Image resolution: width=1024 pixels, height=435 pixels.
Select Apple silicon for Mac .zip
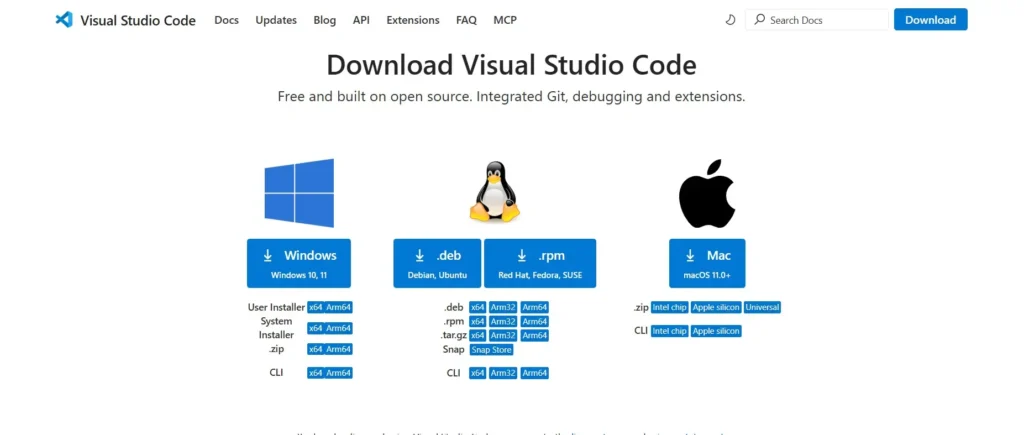(x=716, y=307)
